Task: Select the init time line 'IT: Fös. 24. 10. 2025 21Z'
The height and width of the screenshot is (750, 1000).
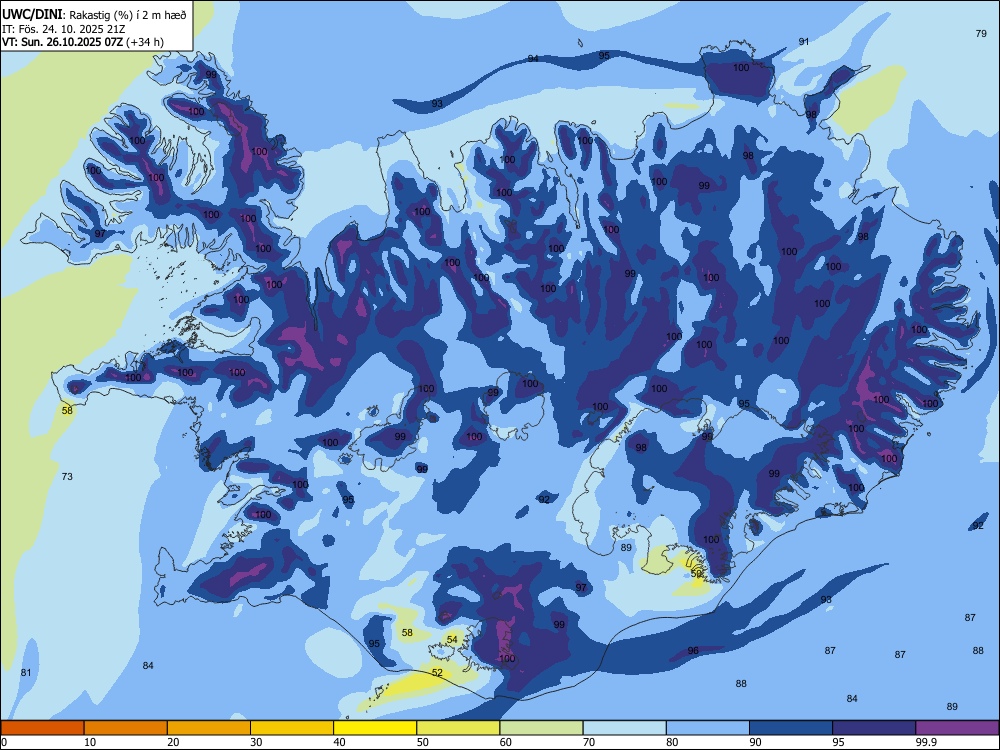Action: 64,29
